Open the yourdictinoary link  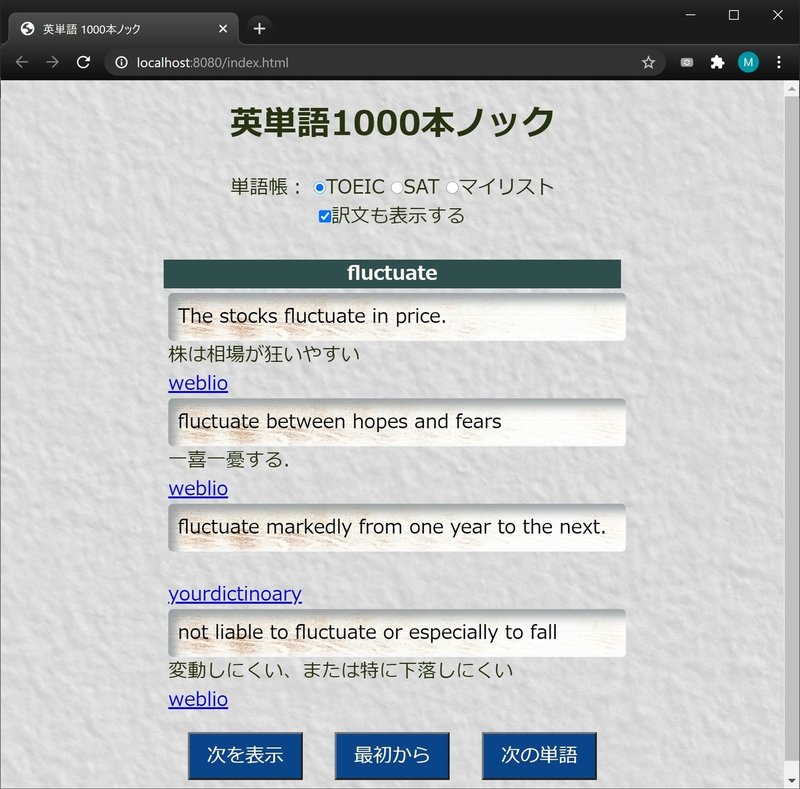point(235,594)
